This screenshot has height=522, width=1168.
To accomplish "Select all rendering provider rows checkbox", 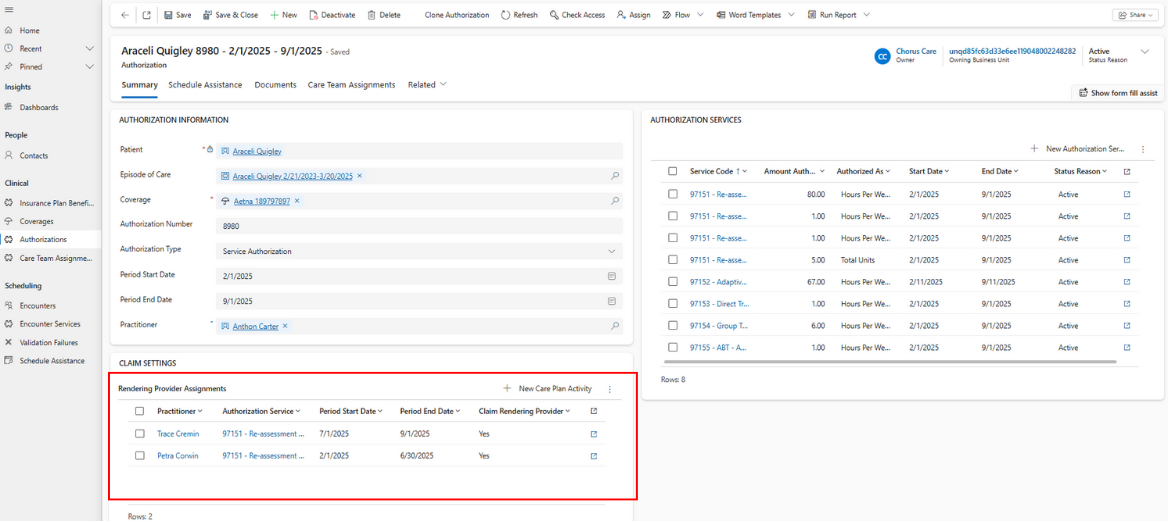I will pyautogui.click(x=139, y=411).
